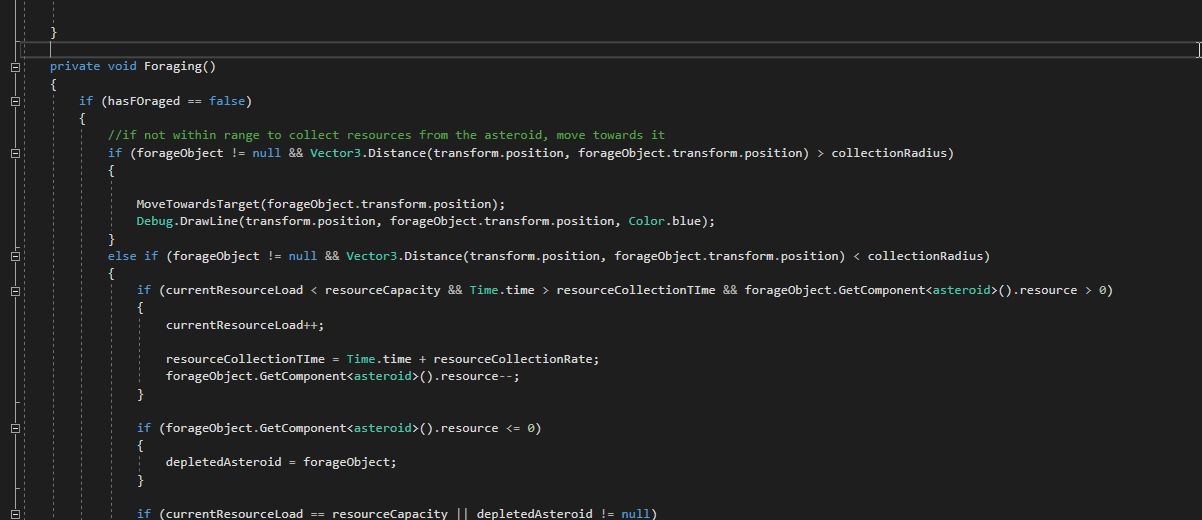This screenshot has height=520, width=1202.
Task: Click the comment about moving towards the asteroid
Action: pos(386,135)
